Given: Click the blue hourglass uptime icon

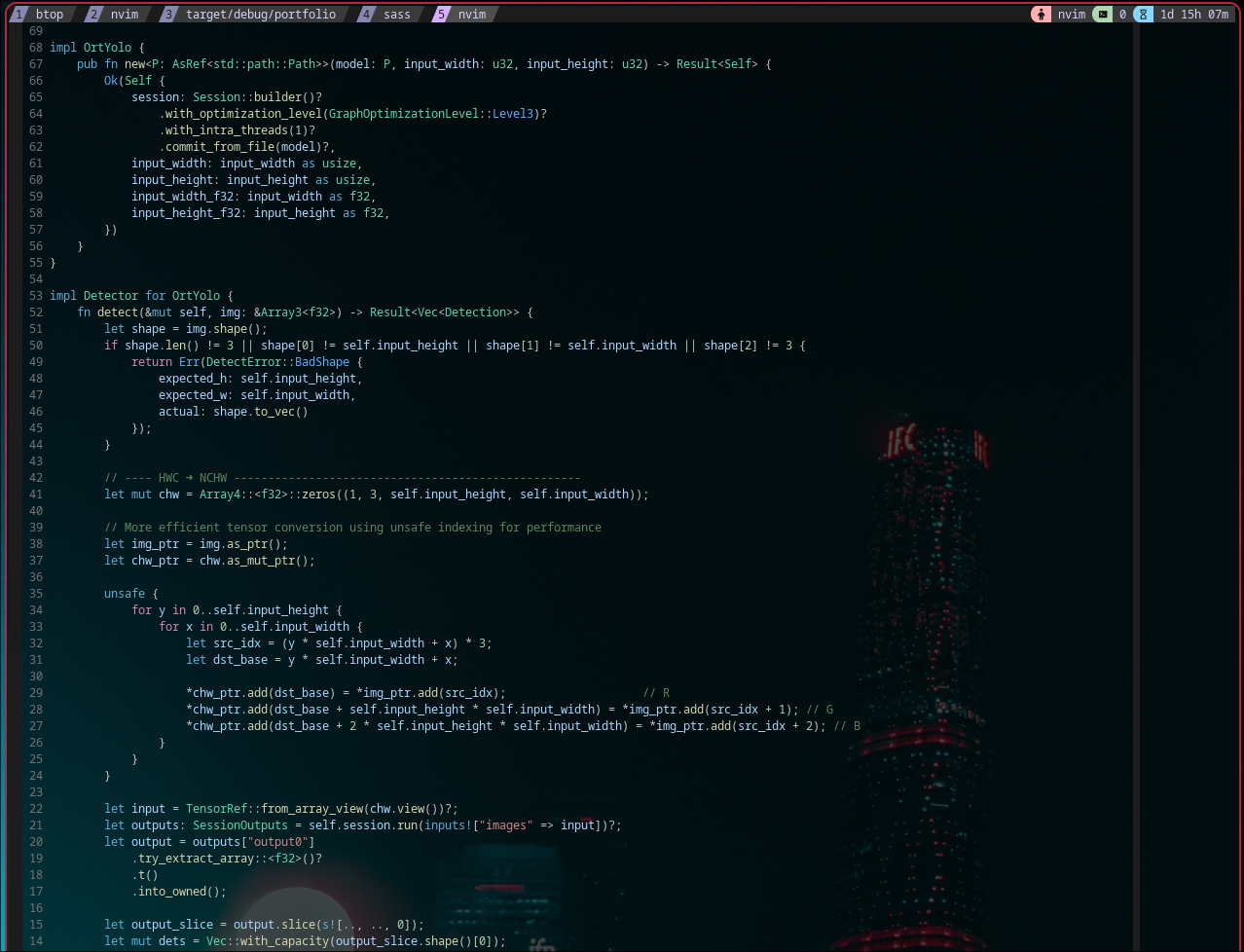Looking at the screenshot, I should pos(1143,15).
